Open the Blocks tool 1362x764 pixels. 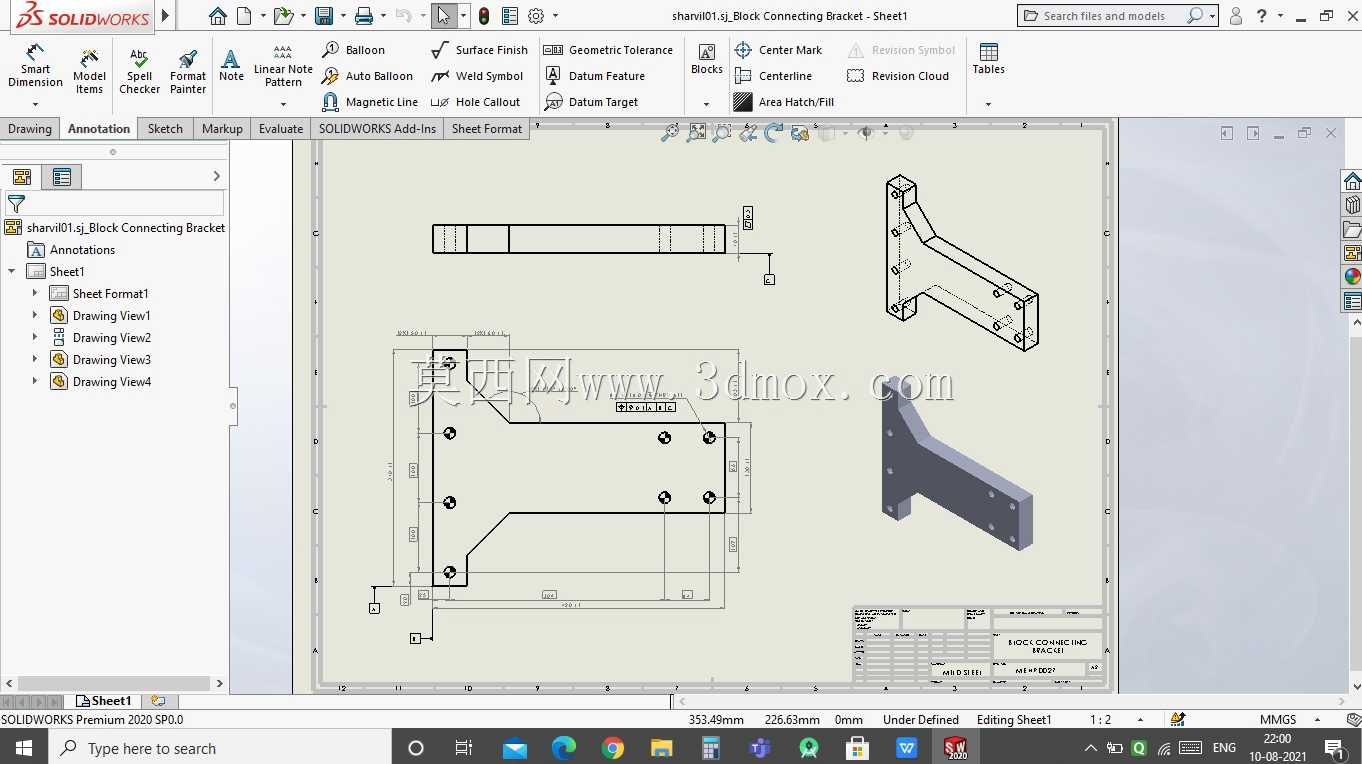coord(707,59)
